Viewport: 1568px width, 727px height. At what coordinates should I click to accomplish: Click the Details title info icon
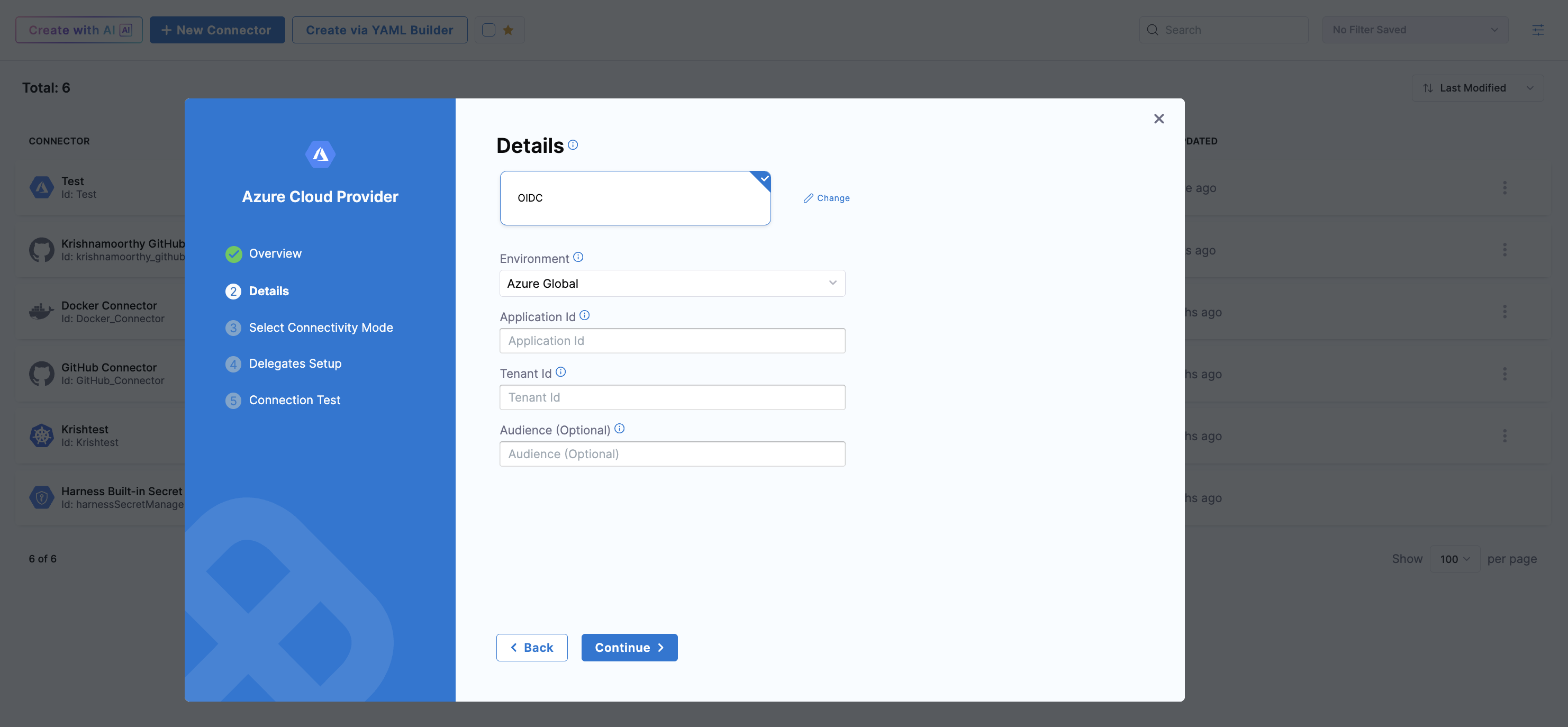(573, 145)
